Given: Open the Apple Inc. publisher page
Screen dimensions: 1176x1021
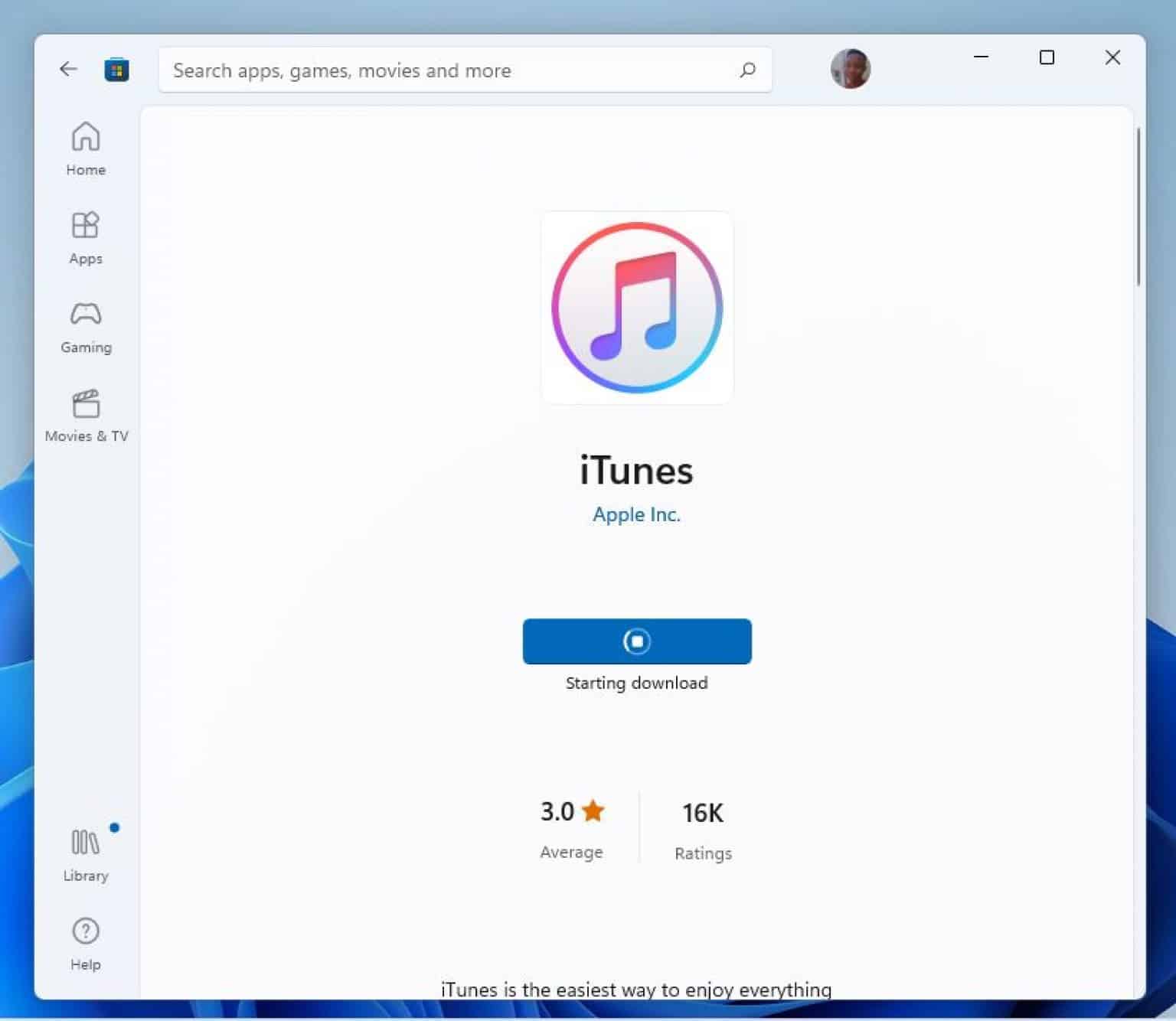Looking at the screenshot, I should [636, 514].
